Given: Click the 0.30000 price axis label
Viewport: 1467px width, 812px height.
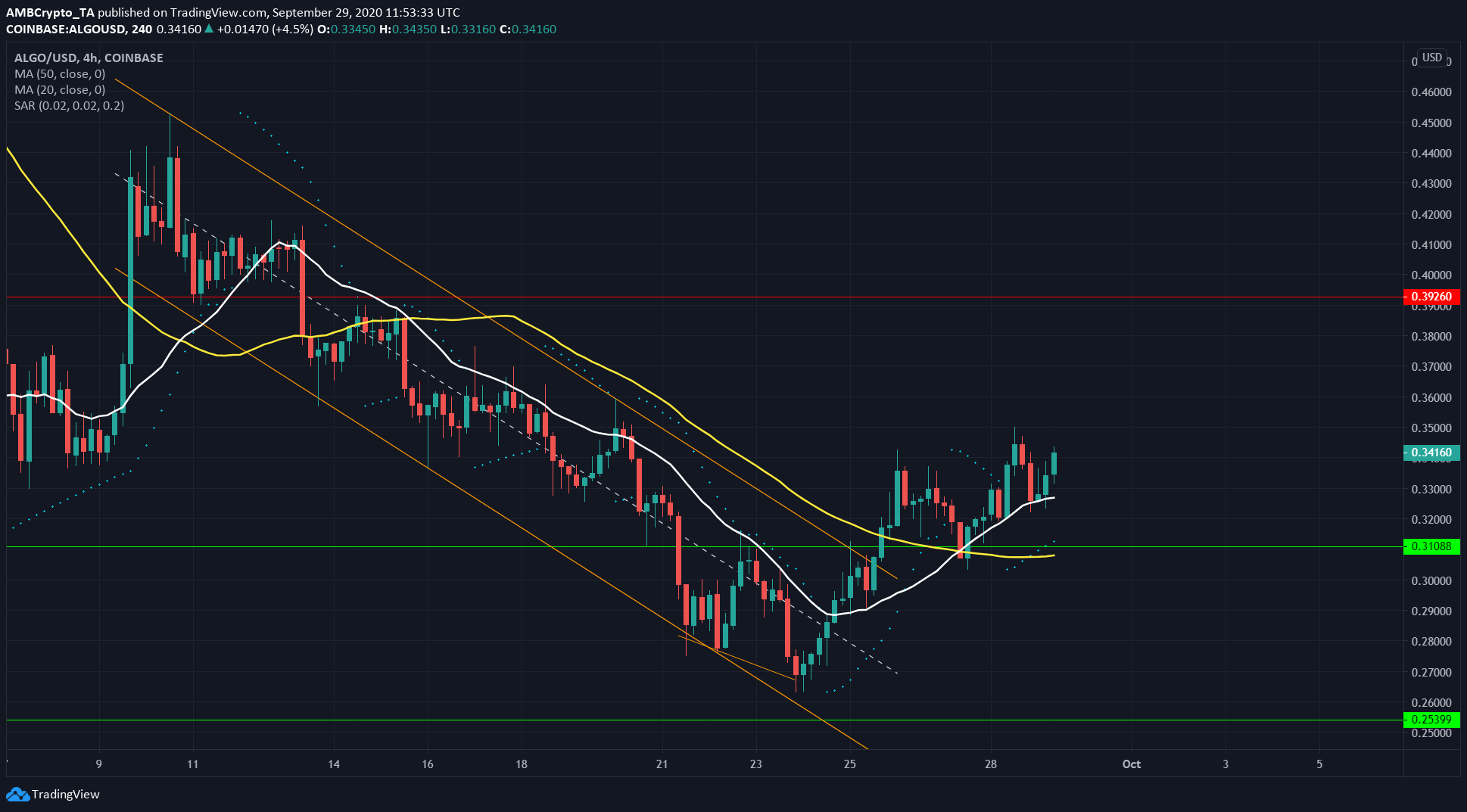Looking at the screenshot, I should 1431,581.
